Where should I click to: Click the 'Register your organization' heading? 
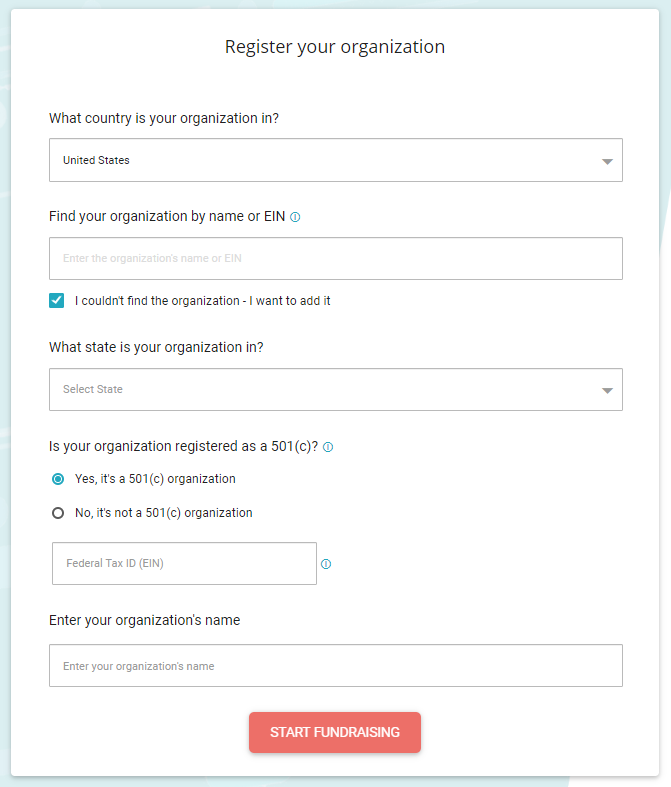point(335,47)
